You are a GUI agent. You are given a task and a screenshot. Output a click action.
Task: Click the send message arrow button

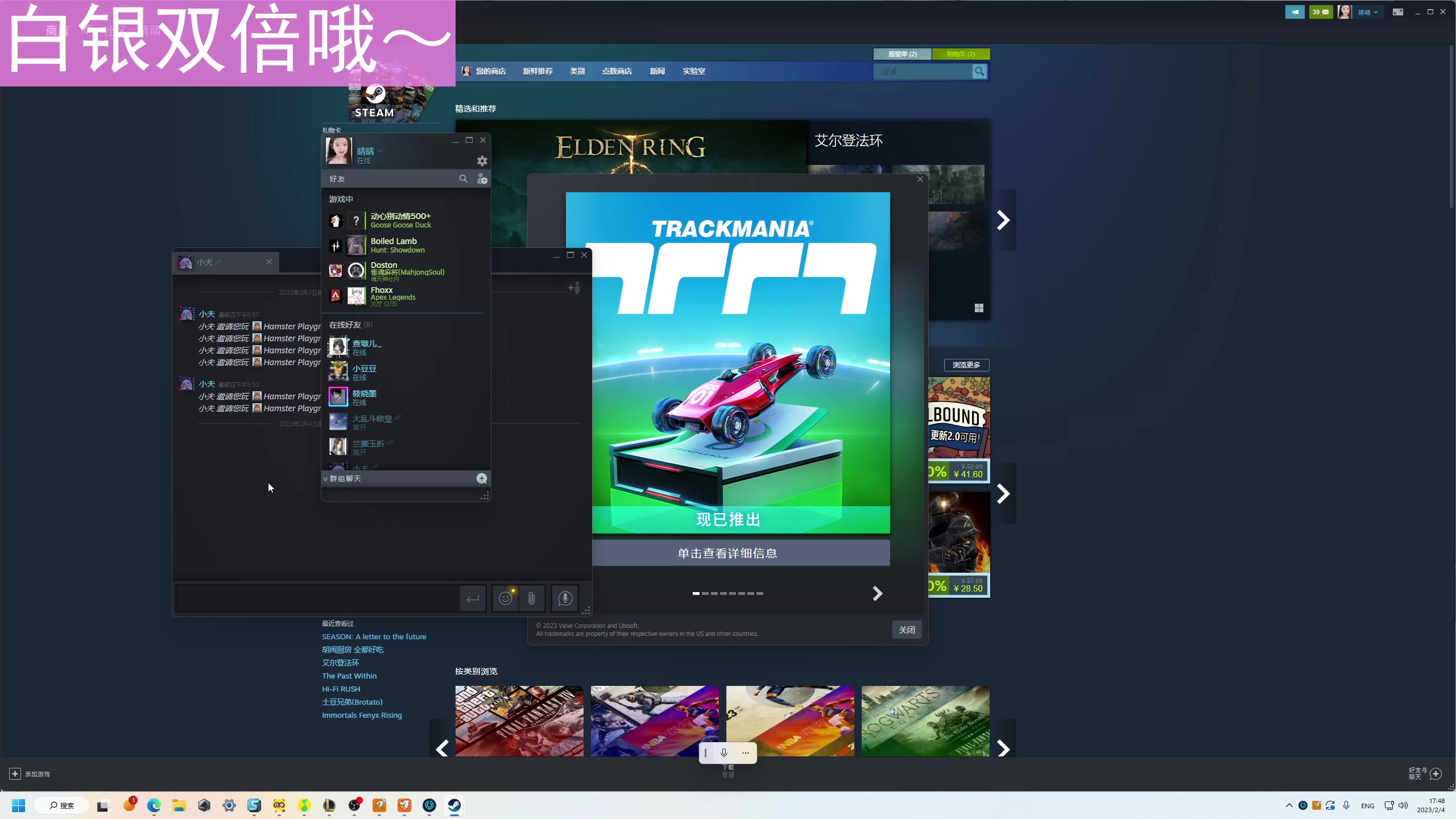[x=472, y=598]
